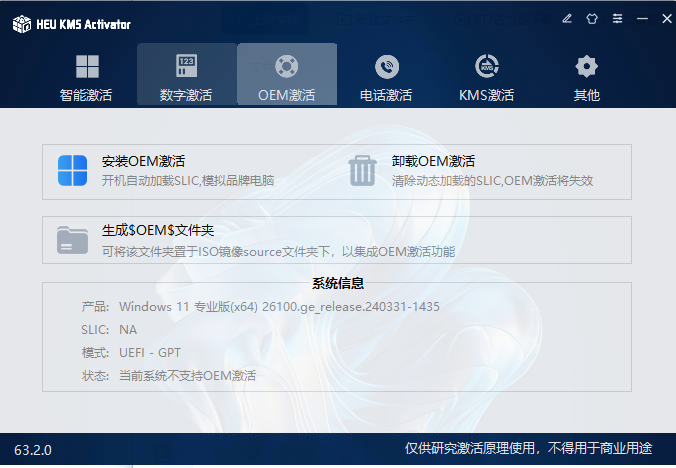
Task: Click the trash icon for 卸载OEM激活
Action: (362, 171)
